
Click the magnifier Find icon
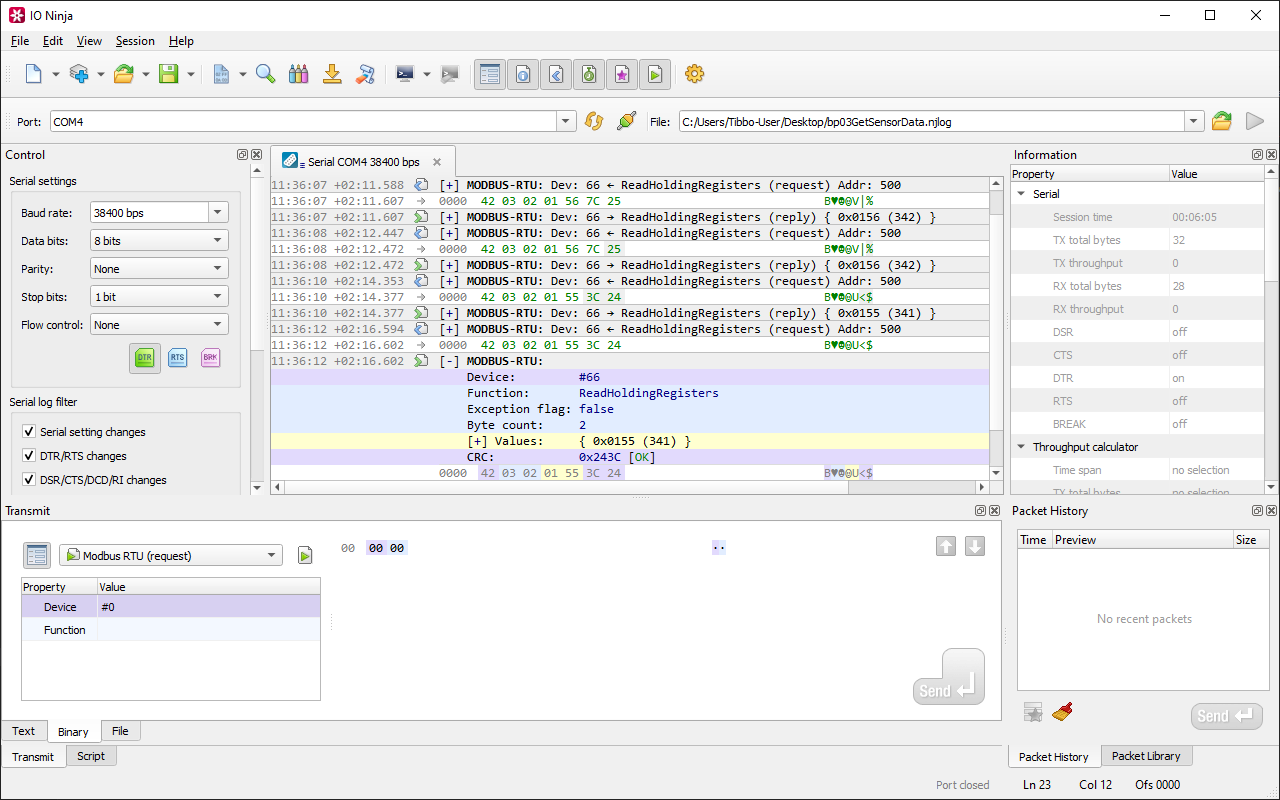[x=265, y=74]
